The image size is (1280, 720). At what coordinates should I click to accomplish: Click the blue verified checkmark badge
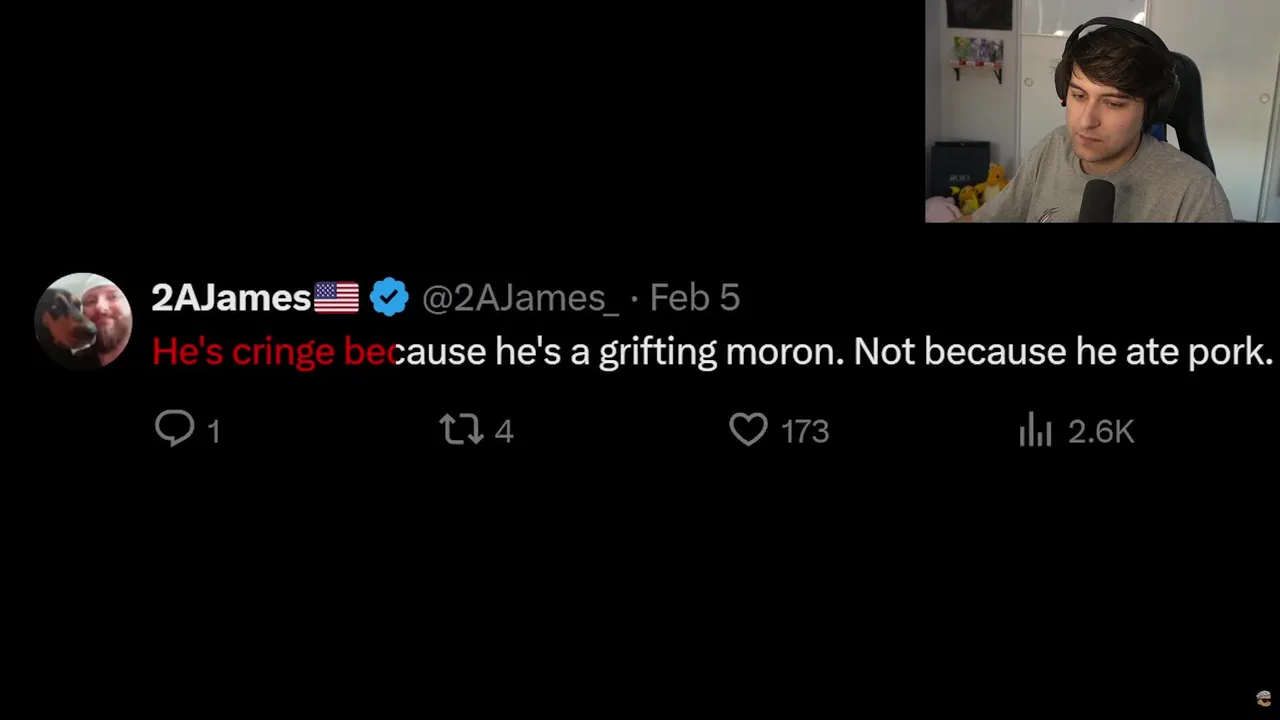[x=389, y=297]
